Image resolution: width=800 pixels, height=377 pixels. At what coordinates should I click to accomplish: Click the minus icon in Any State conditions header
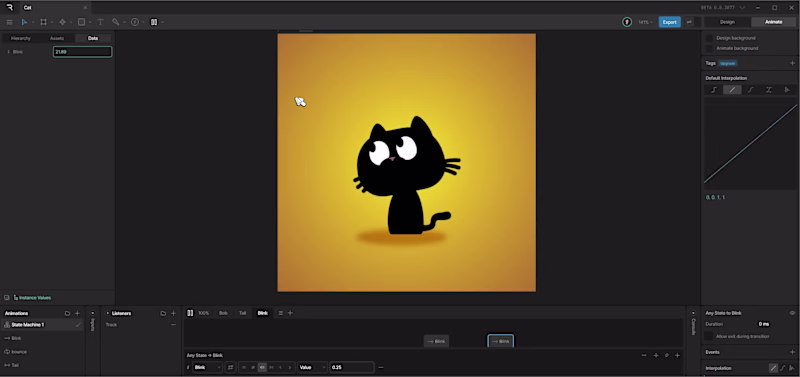tap(644, 355)
